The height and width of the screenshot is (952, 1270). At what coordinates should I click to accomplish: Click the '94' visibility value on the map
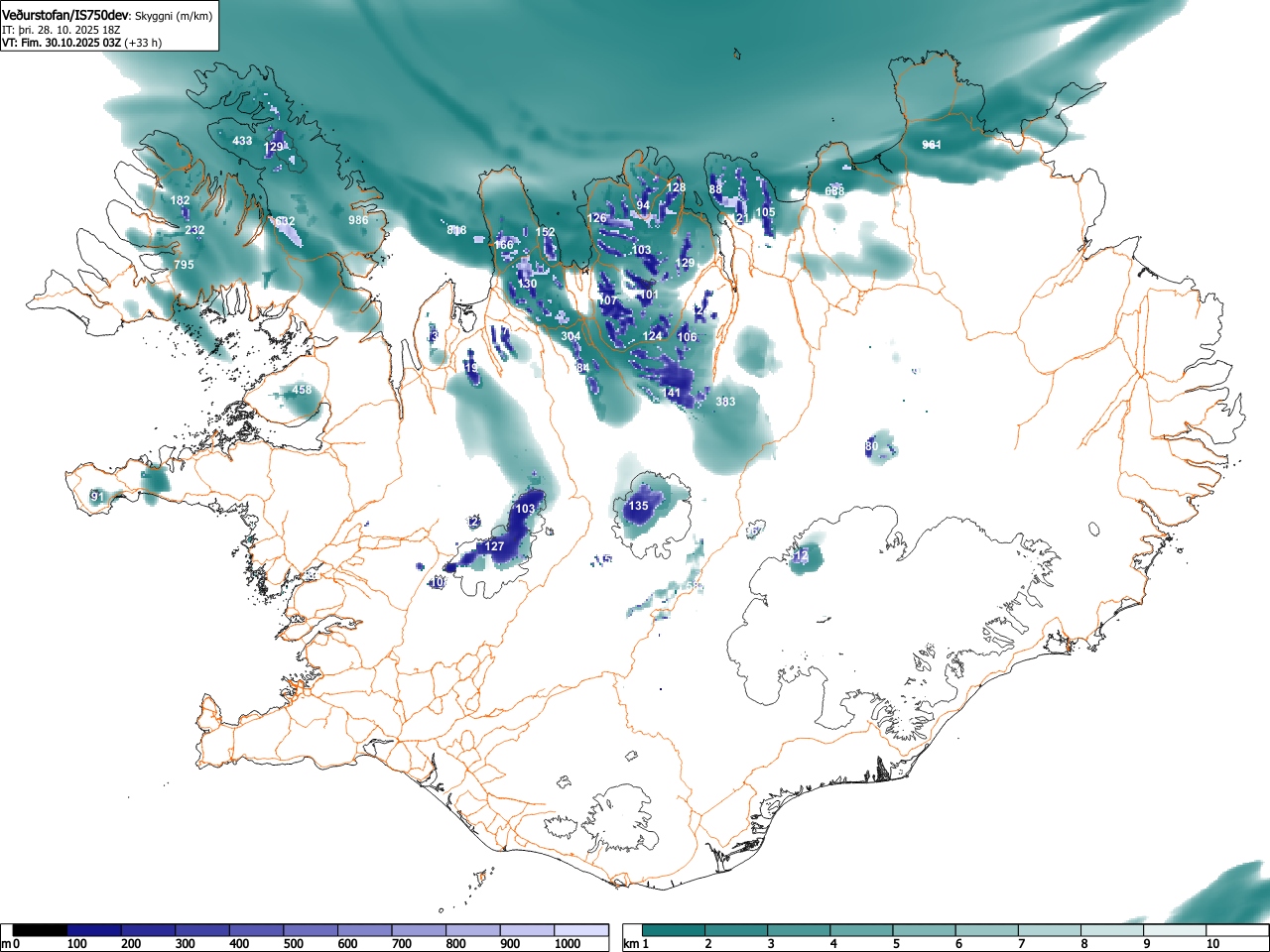tap(643, 205)
